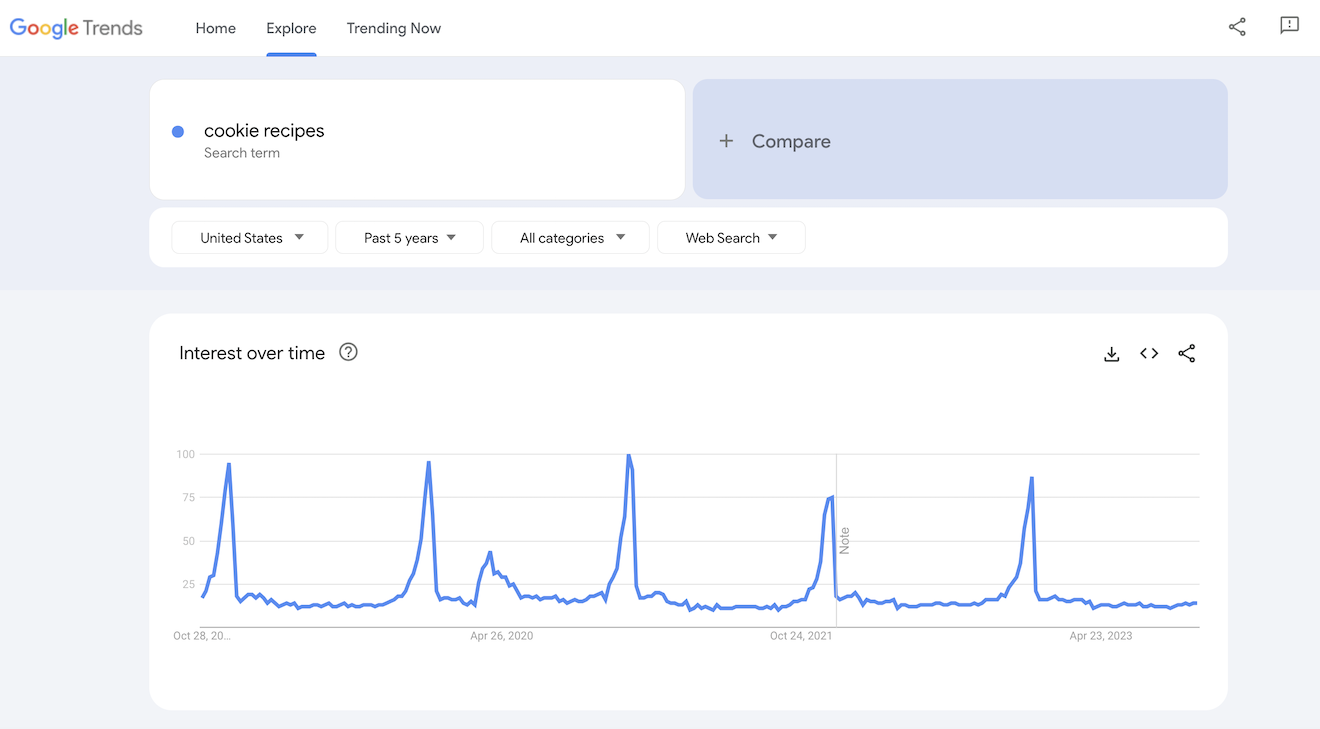Screen dimensions: 1320x729
Task: Go to the Home tab
Action: [215, 28]
